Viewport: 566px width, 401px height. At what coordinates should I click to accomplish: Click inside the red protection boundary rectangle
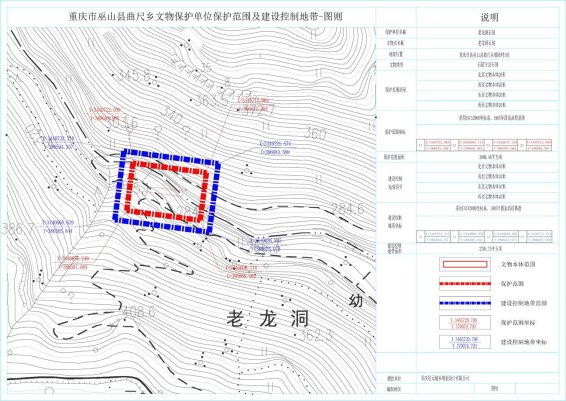(x=167, y=191)
